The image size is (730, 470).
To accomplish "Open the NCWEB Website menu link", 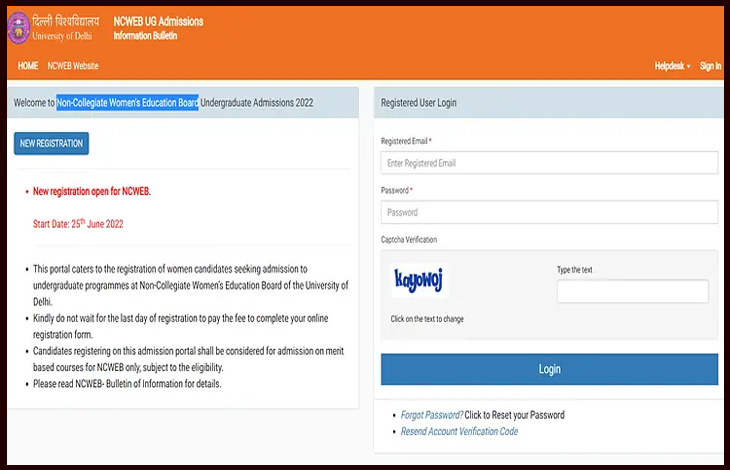I will pyautogui.click(x=73, y=66).
